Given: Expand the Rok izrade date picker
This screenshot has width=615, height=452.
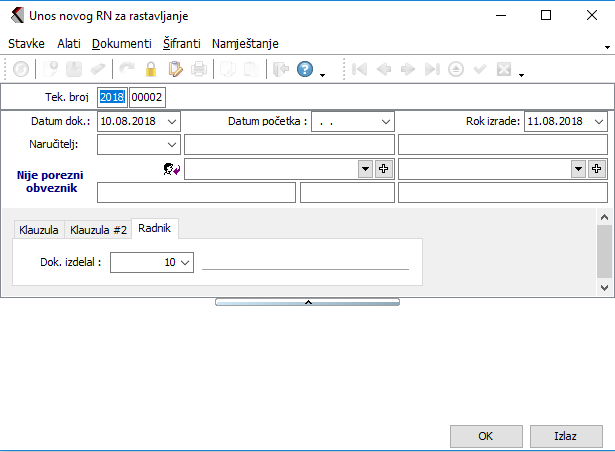Looking at the screenshot, I should 598,121.
